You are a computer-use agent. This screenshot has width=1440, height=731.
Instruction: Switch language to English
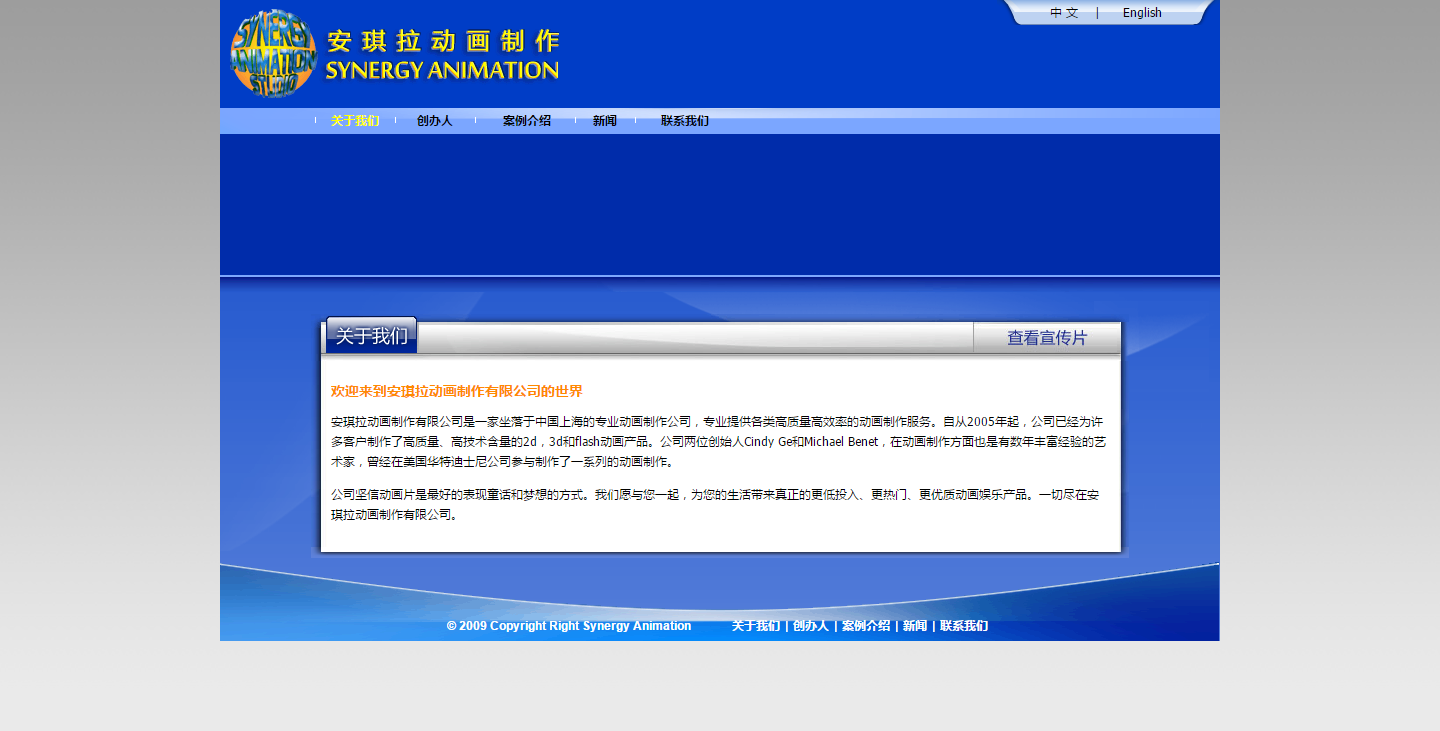point(1142,13)
